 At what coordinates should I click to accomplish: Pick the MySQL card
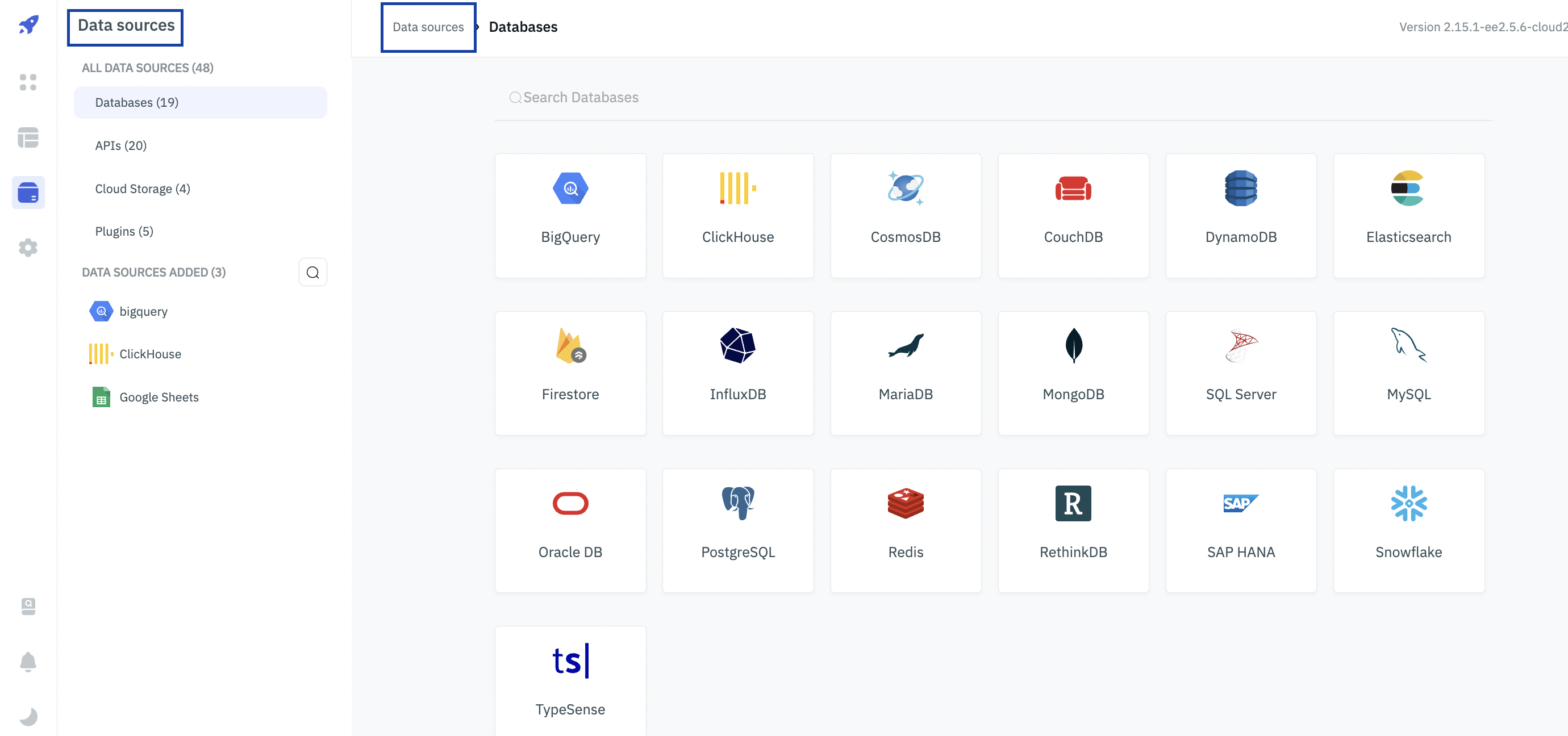(x=1409, y=373)
